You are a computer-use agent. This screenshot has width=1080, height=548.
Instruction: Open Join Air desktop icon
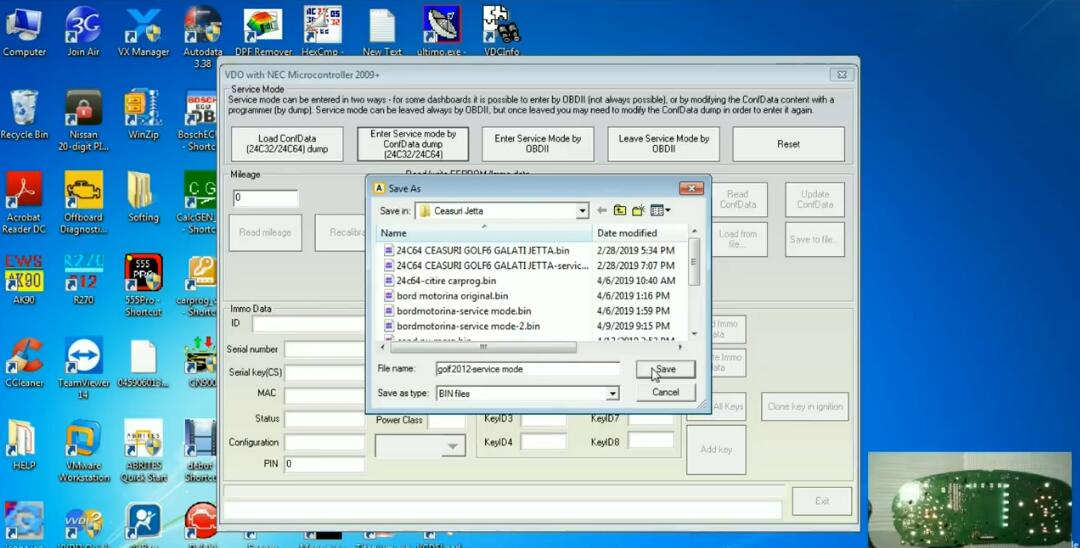click(x=83, y=31)
